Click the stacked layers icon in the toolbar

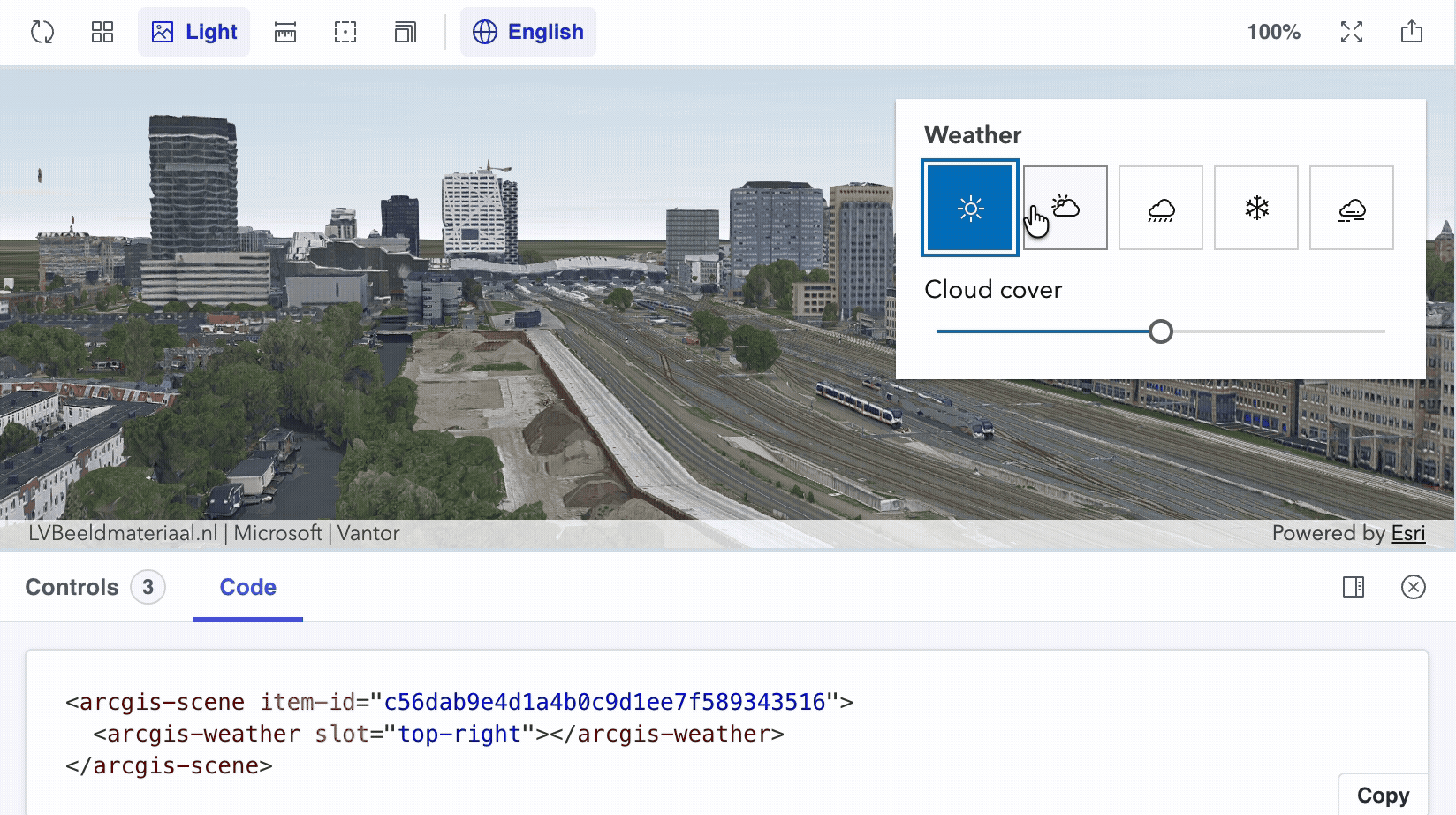click(x=405, y=32)
